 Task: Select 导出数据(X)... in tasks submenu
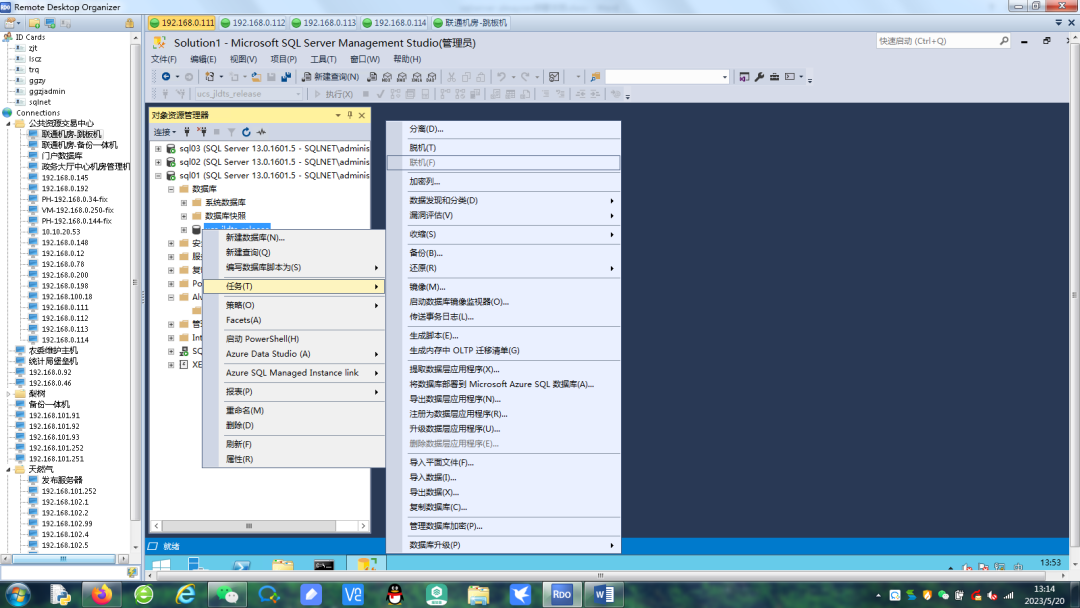tap(503, 492)
